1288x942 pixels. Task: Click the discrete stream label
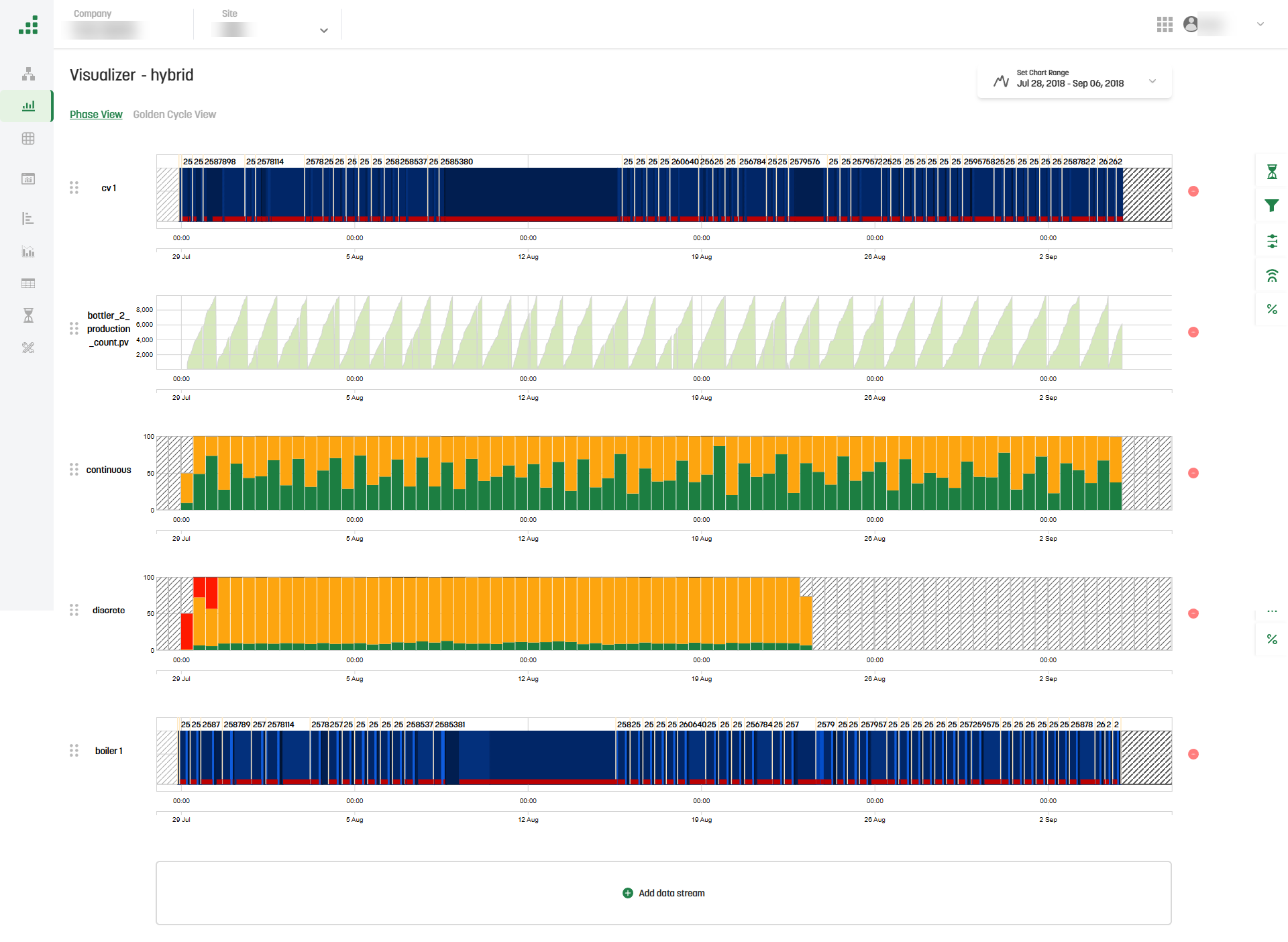tap(109, 611)
